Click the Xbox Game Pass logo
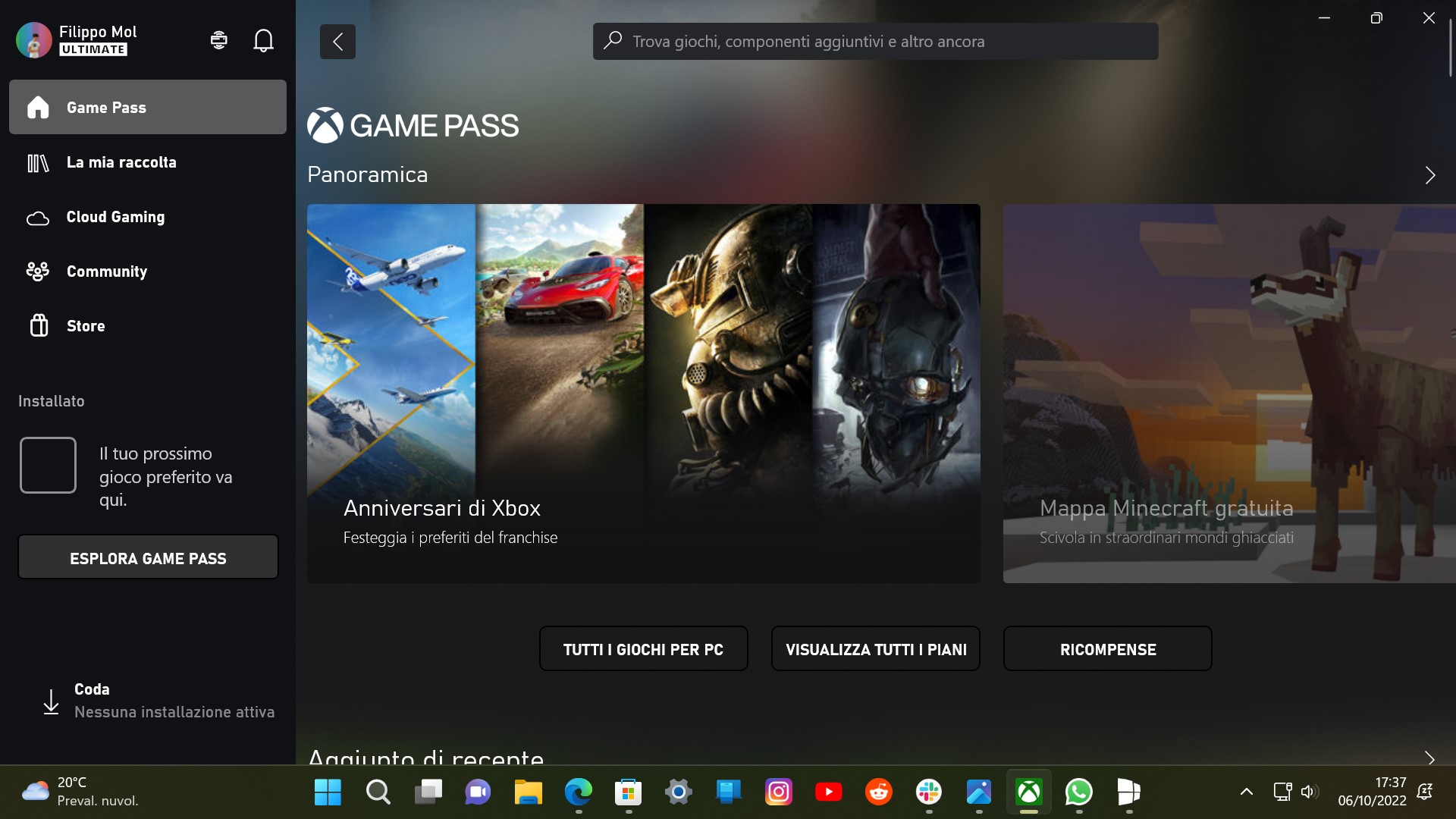 click(413, 125)
